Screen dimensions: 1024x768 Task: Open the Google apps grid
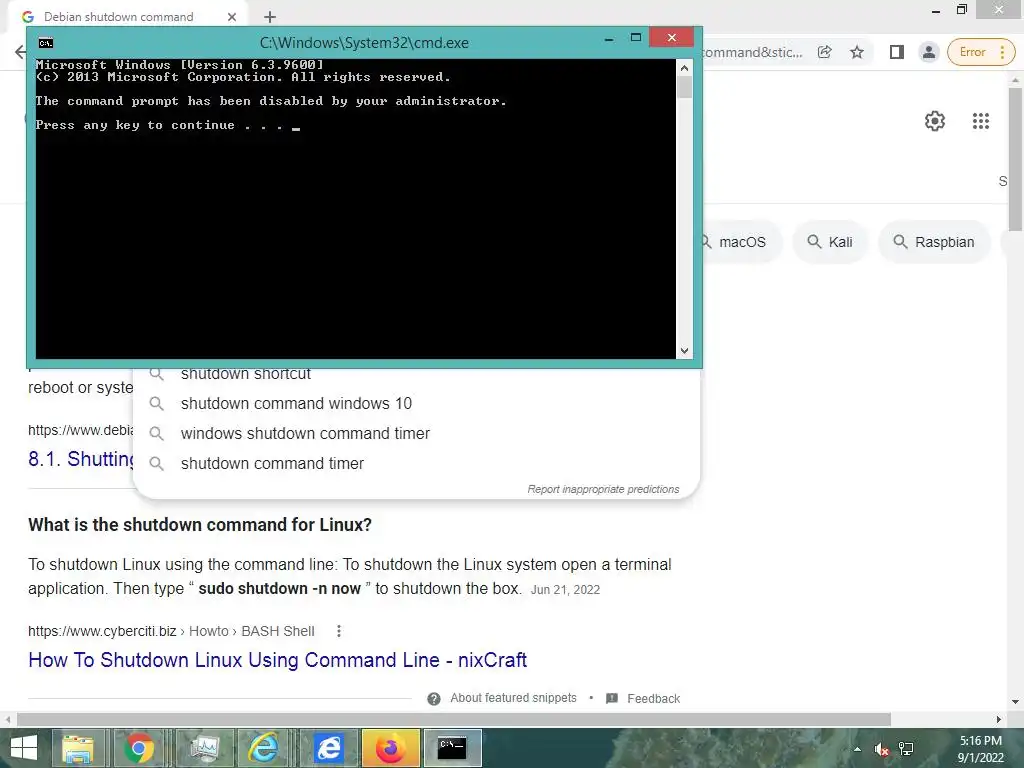pos(980,121)
